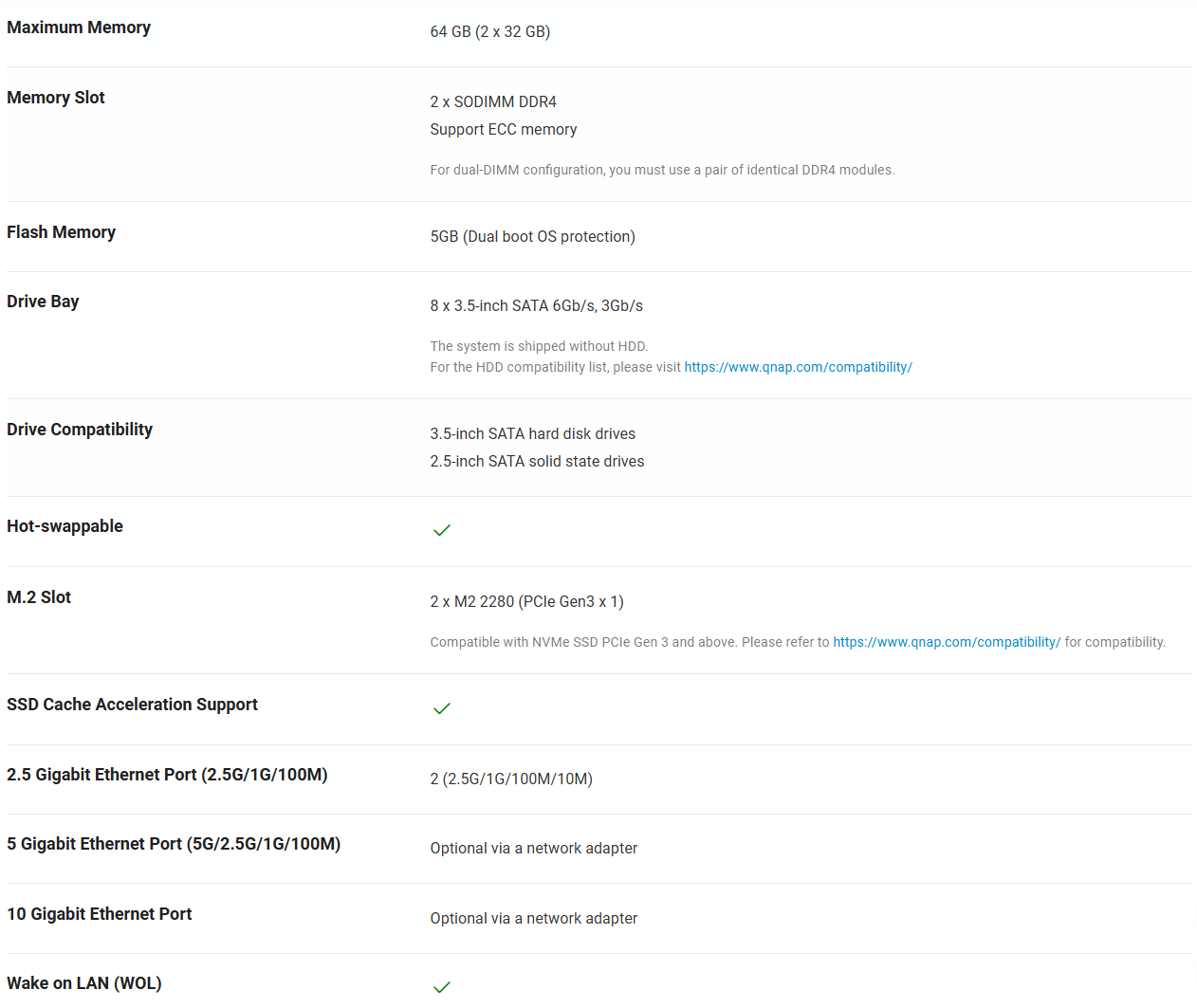Click the "5GB (Dual boot OS protection)" value
Image resolution: width=1197 pixels, height=1008 pixels.
pyautogui.click(x=532, y=236)
